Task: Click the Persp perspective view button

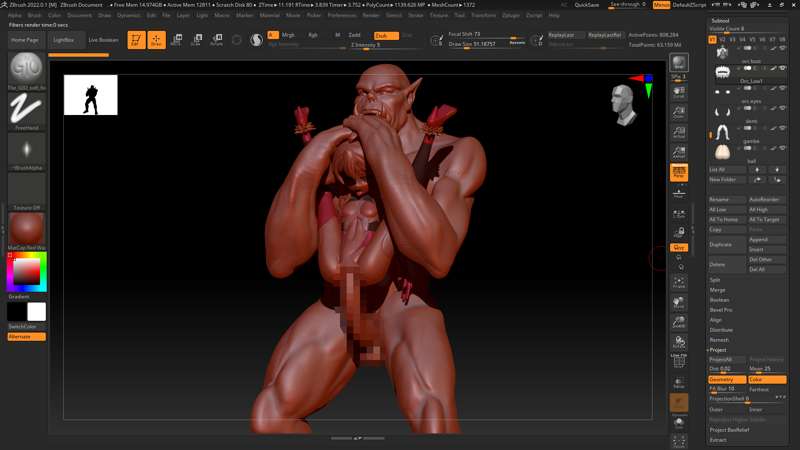Action: coord(679,172)
